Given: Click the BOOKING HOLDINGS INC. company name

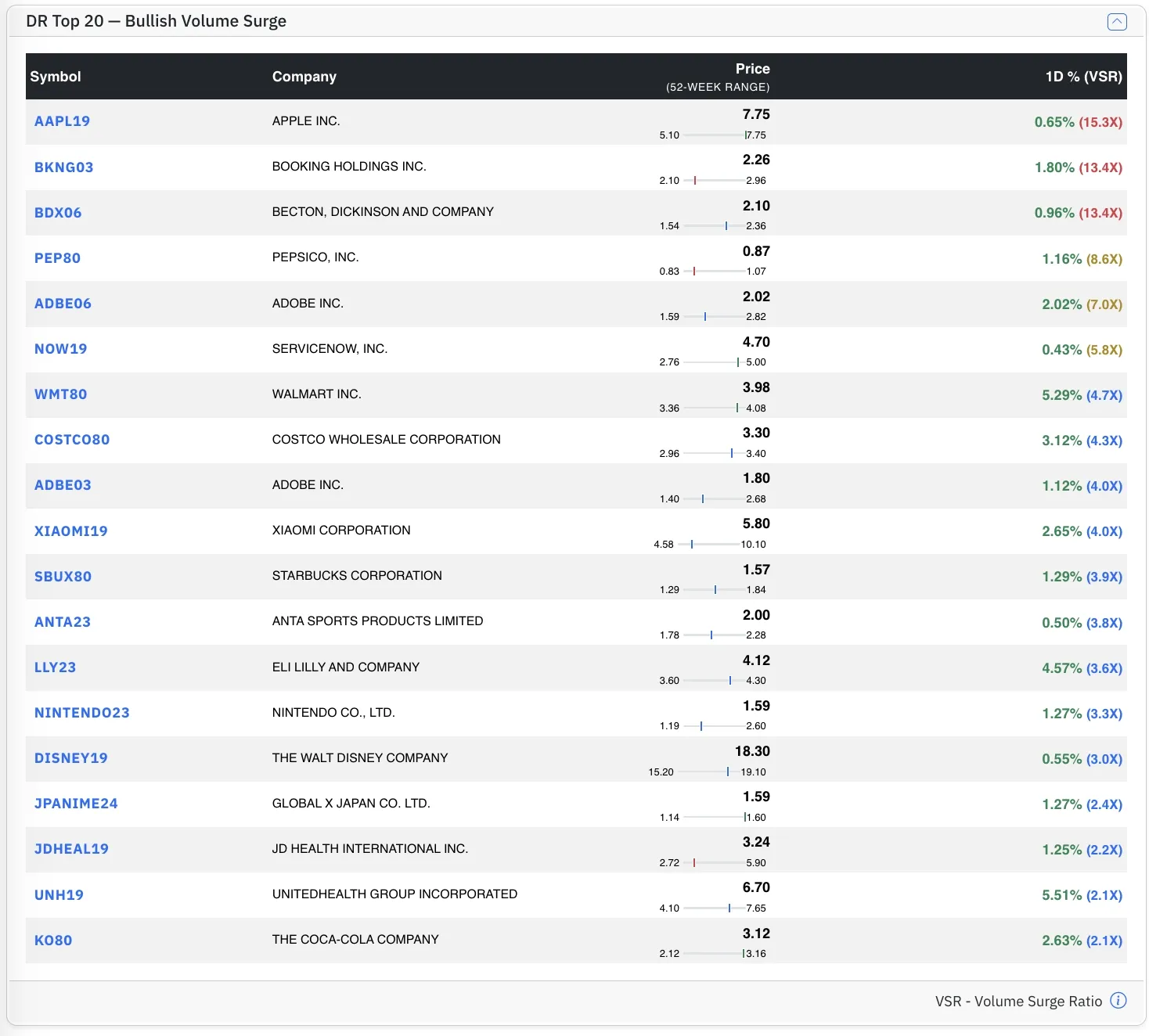Looking at the screenshot, I should (349, 167).
